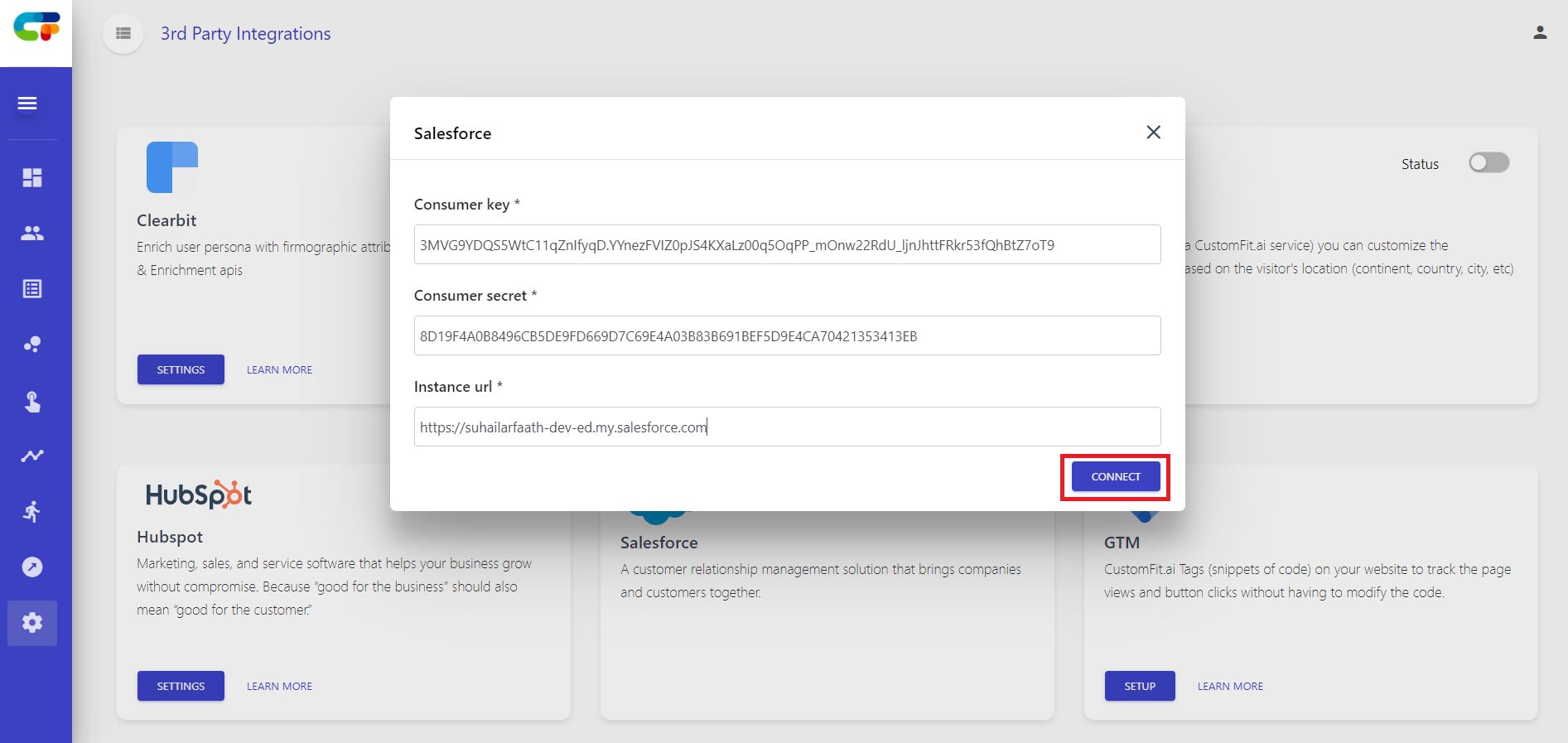Click the Hubspot card heading
1568x743 pixels.
pos(170,537)
